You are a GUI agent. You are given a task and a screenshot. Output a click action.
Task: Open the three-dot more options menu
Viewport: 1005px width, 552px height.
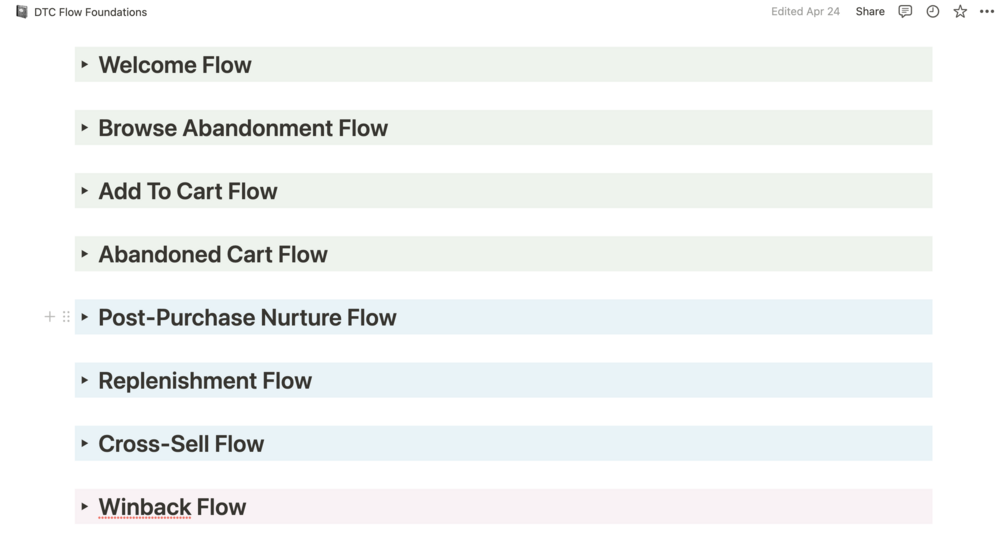987,12
